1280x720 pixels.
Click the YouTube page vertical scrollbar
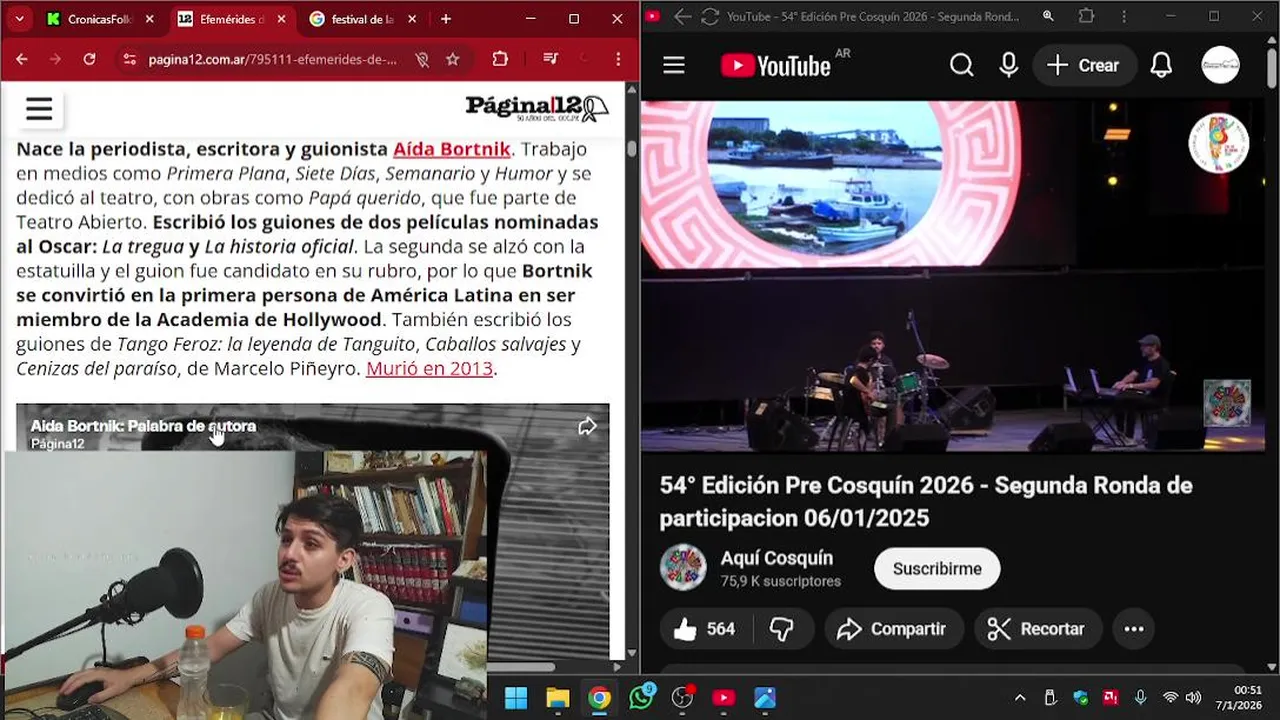[1272, 70]
